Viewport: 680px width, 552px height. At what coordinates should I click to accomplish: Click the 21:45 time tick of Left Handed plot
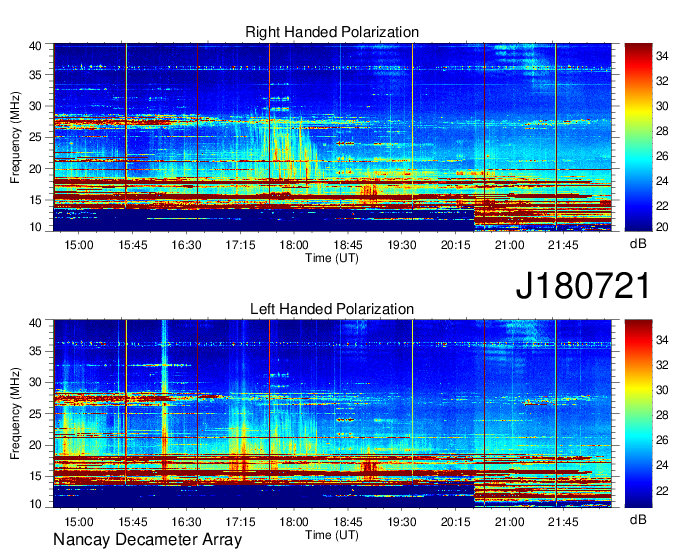click(563, 522)
